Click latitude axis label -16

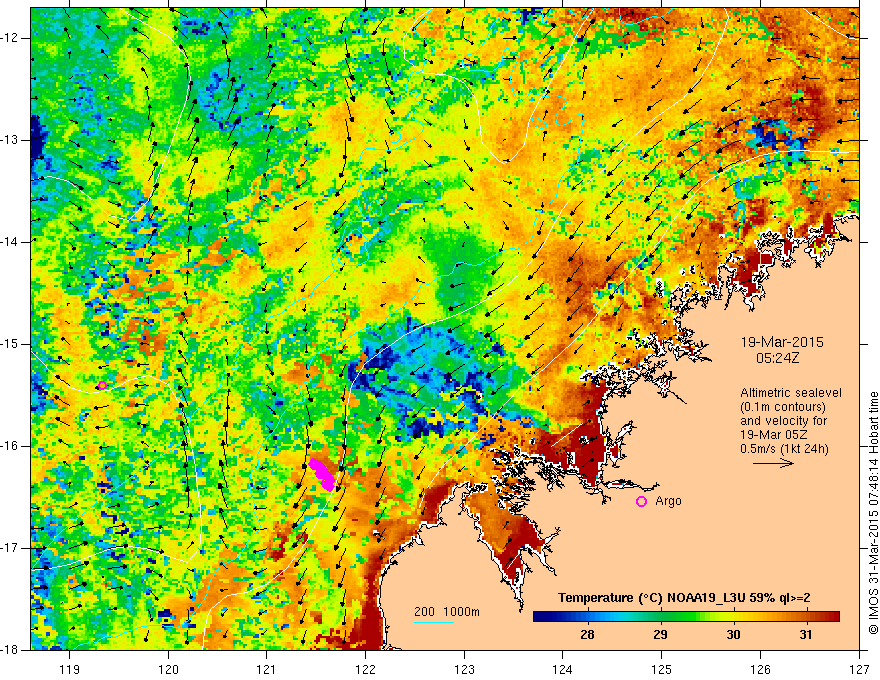(x=10, y=446)
